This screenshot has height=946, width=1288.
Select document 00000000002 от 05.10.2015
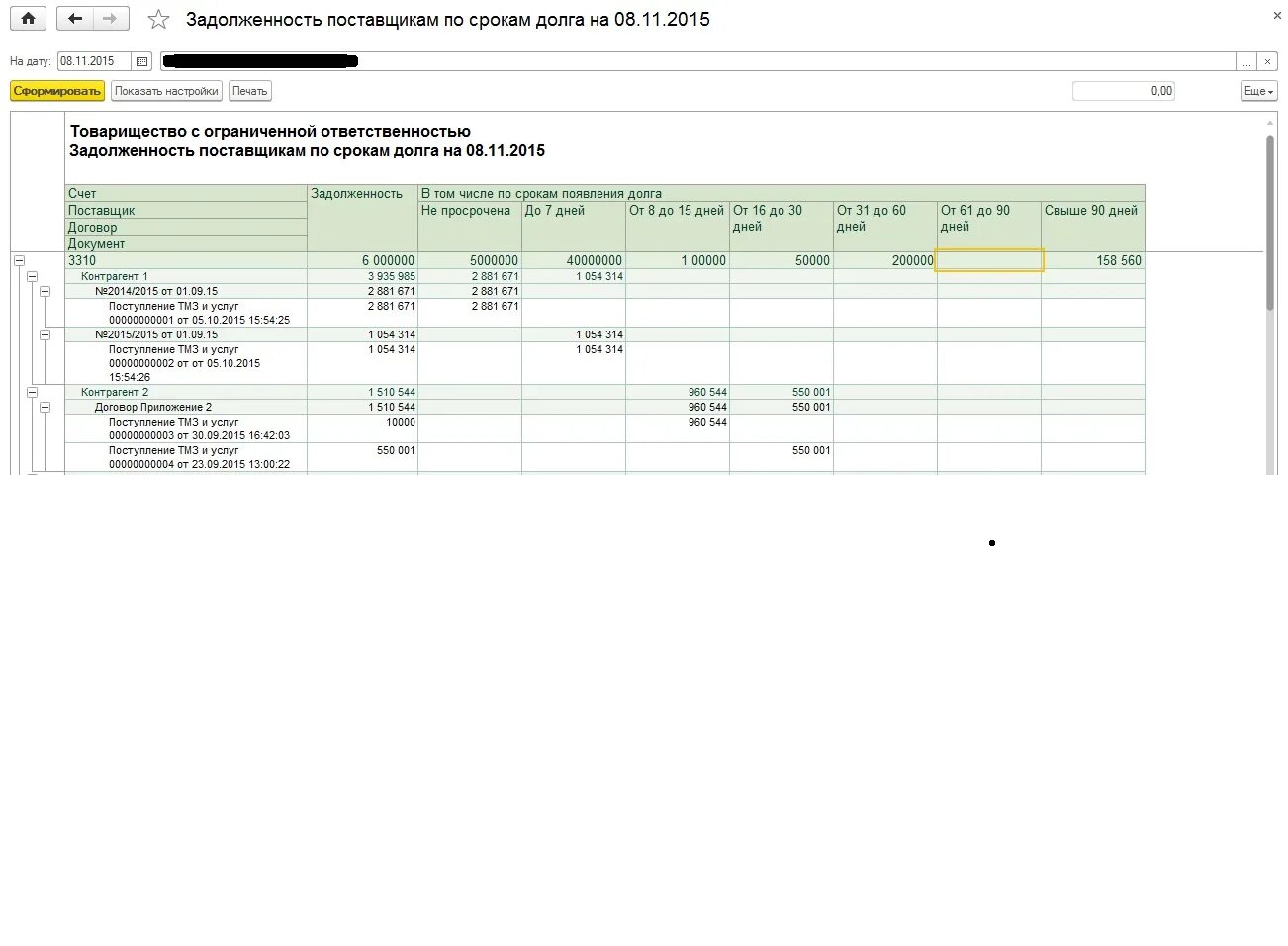click(x=185, y=363)
